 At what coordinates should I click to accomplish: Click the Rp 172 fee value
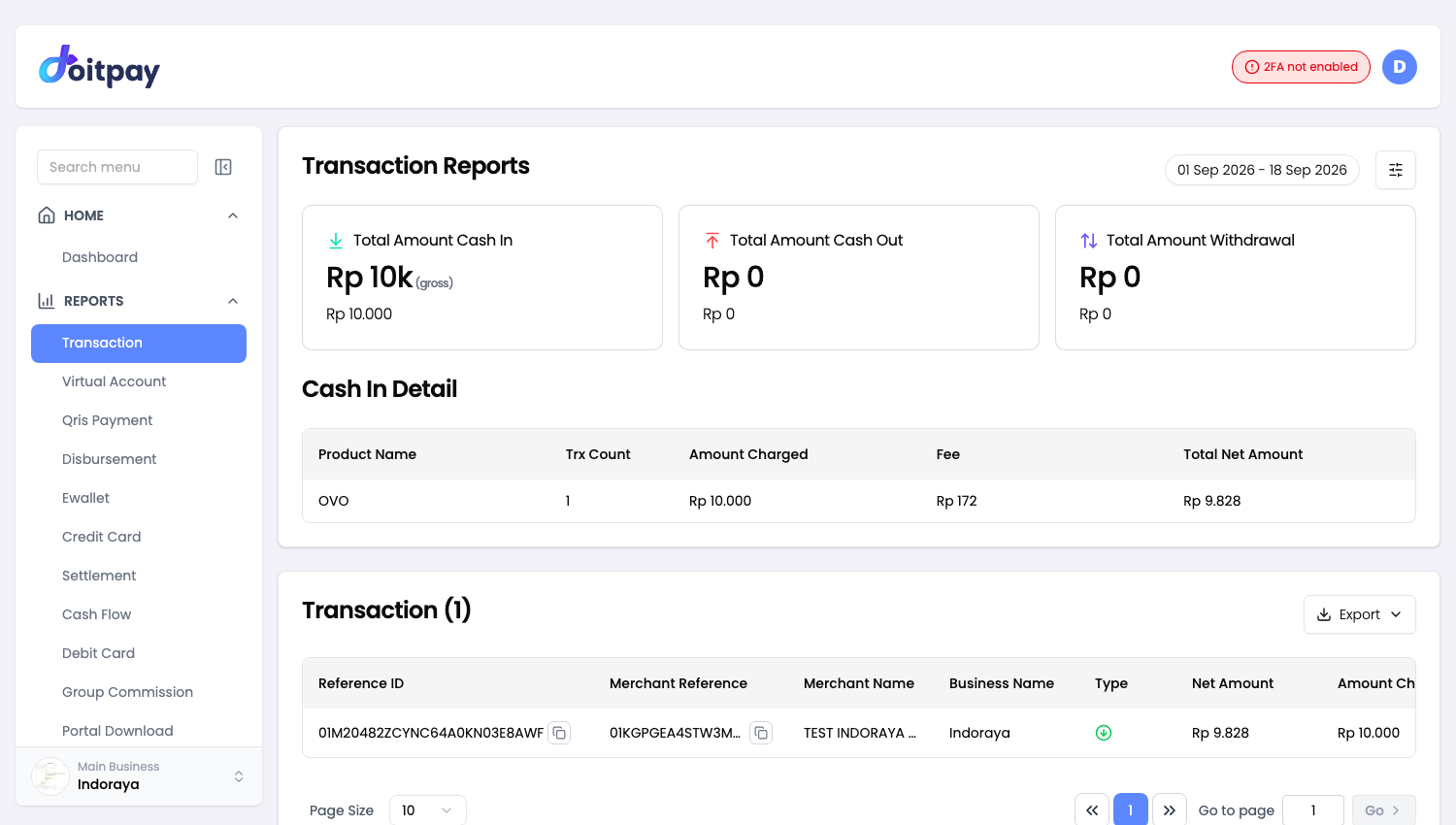click(x=957, y=501)
